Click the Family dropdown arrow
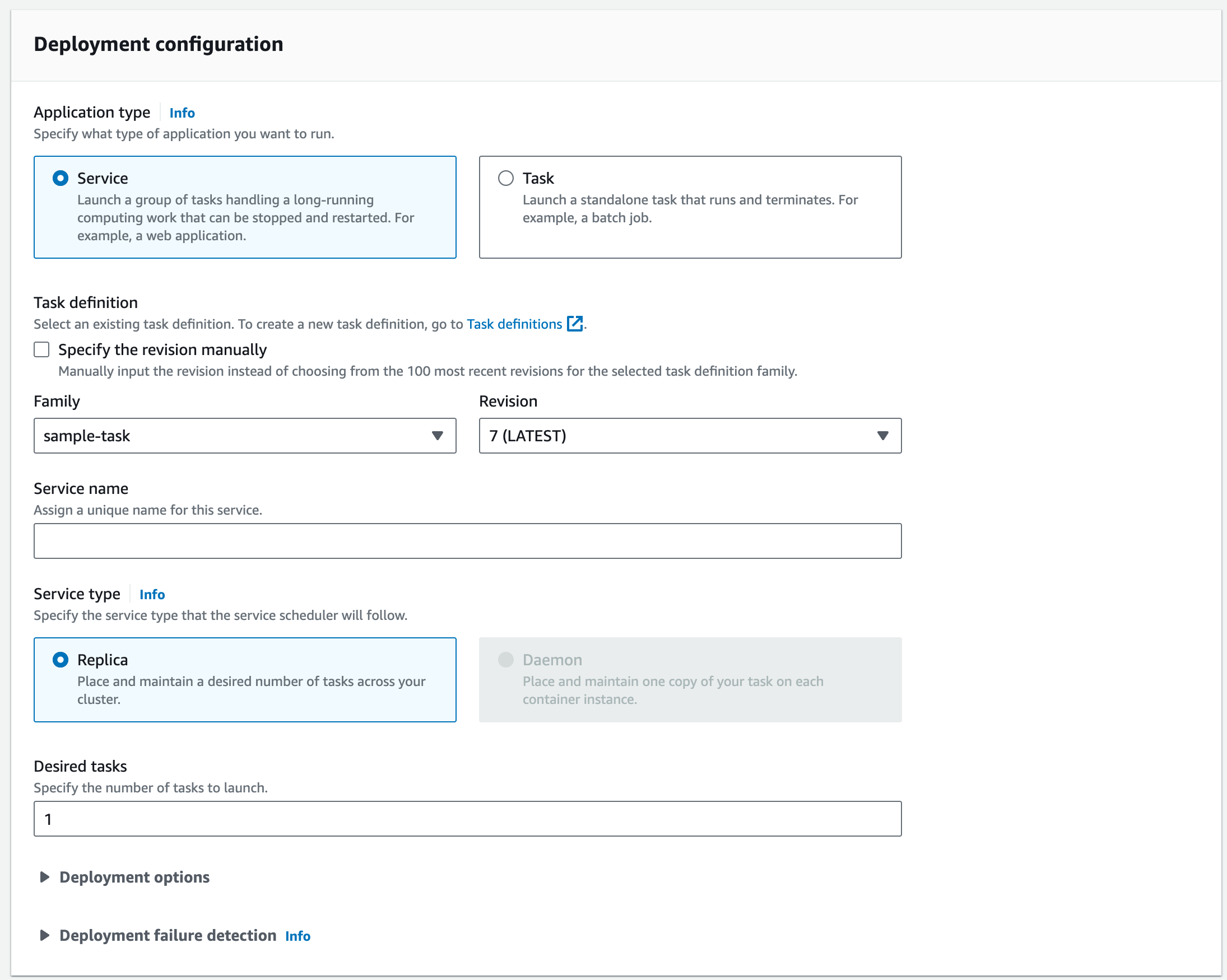The image size is (1227, 980). (x=437, y=436)
